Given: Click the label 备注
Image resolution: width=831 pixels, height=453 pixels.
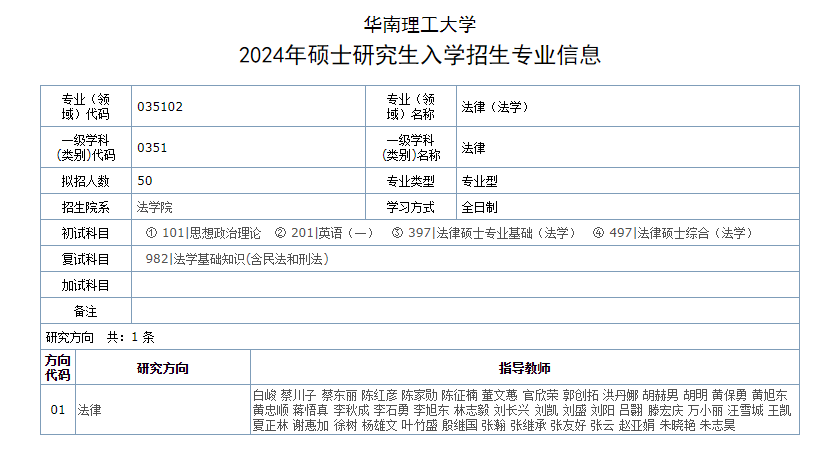Looking at the screenshot, I should (86, 312).
